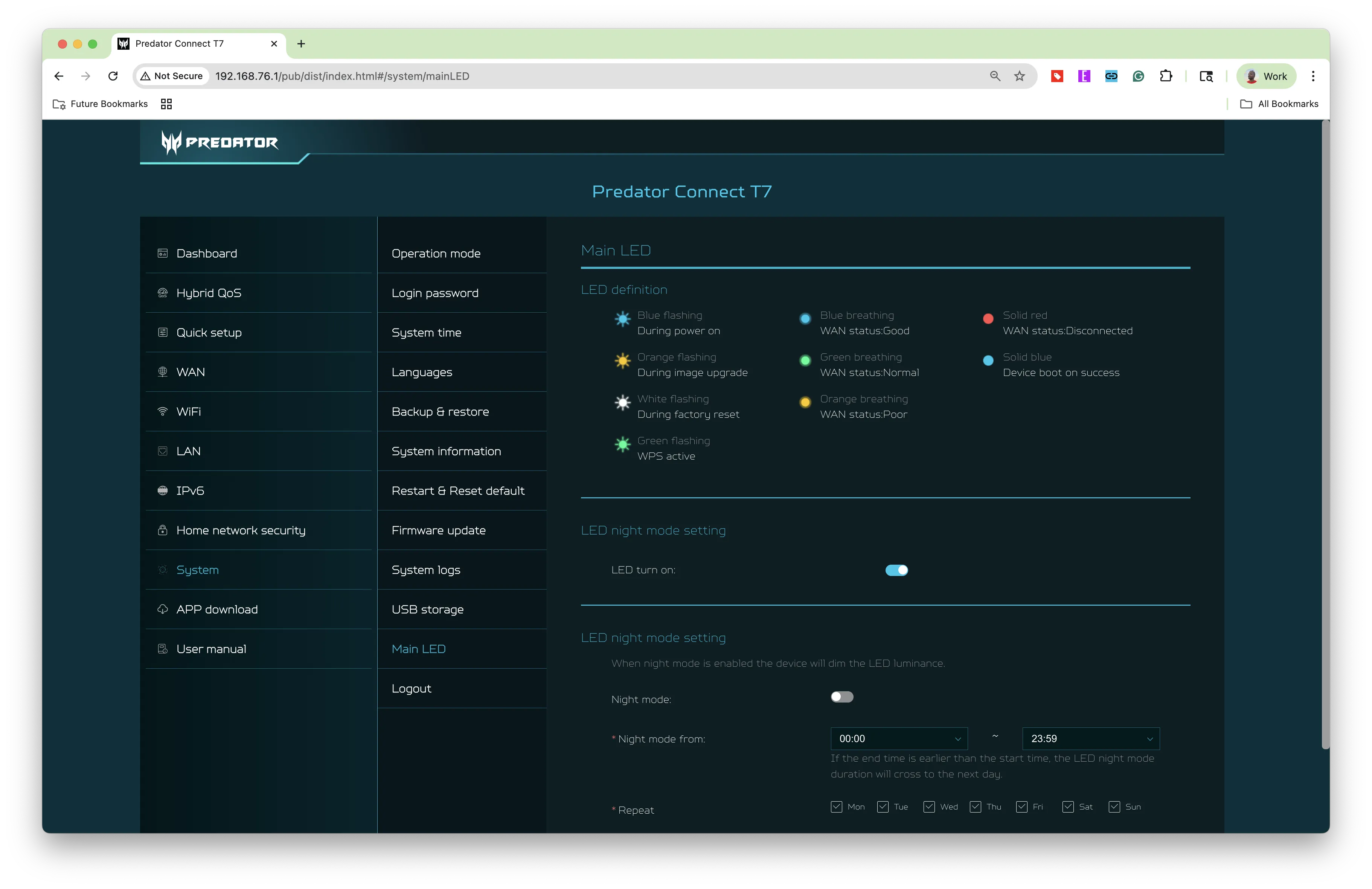Select Backup & restore

tap(462, 411)
